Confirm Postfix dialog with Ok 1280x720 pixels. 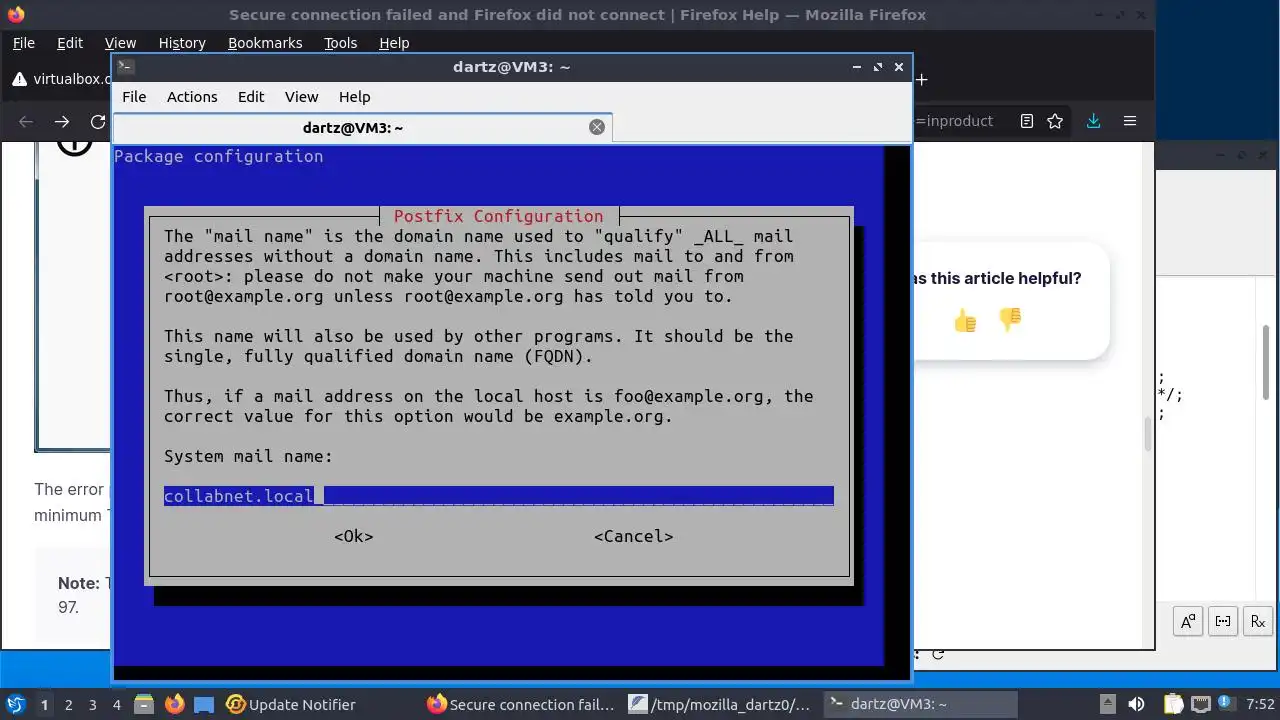[x=354, y=536]
